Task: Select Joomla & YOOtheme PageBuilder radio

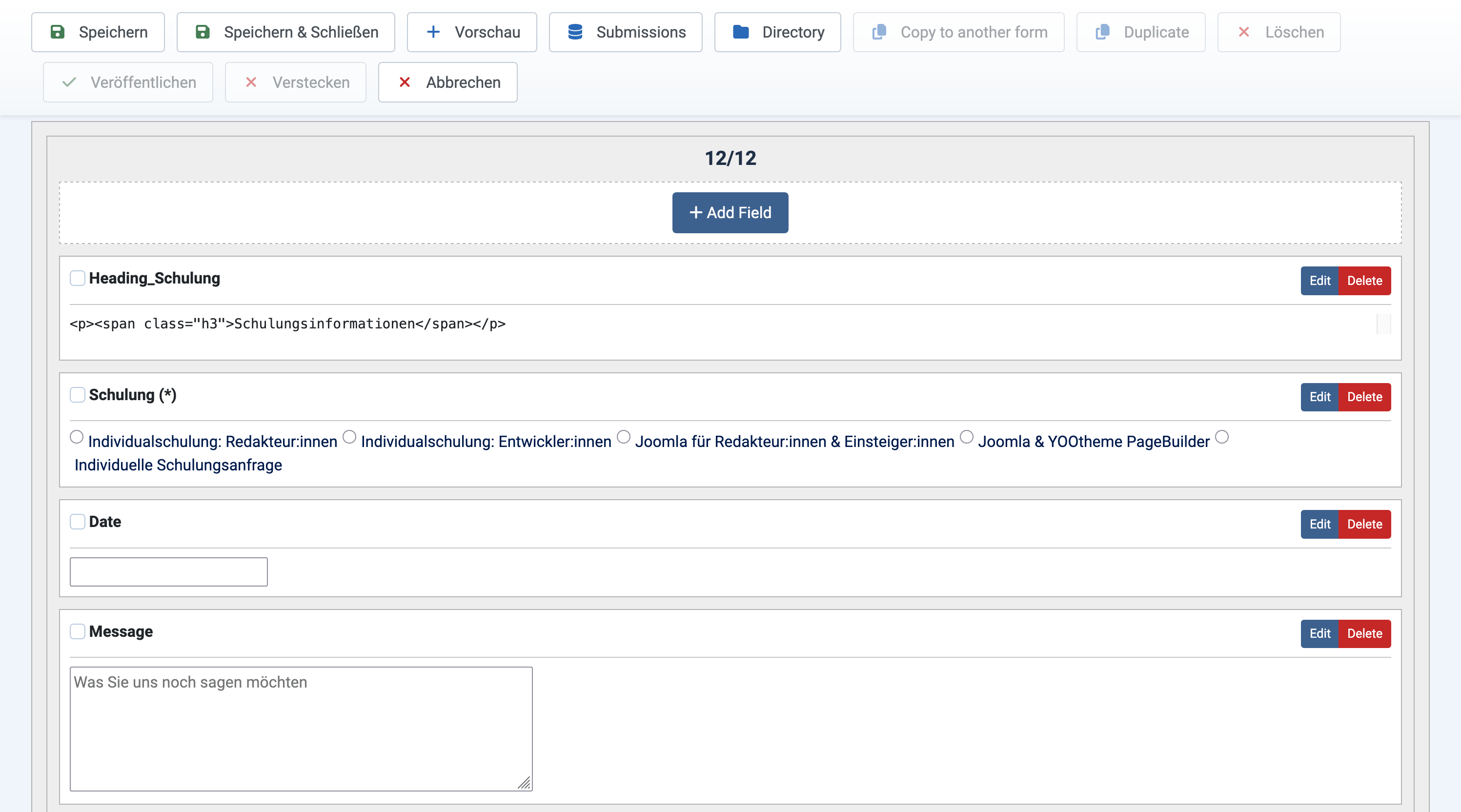Action: coord(967,437)
